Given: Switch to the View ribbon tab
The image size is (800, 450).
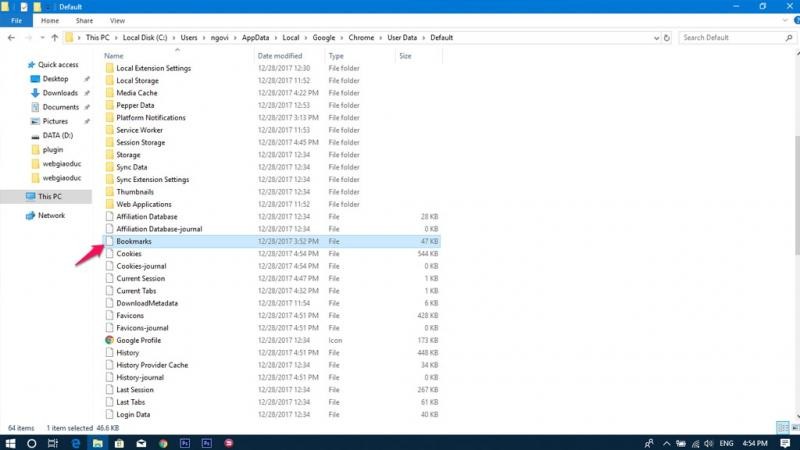Looking at the screenshot, I should 117,20.
